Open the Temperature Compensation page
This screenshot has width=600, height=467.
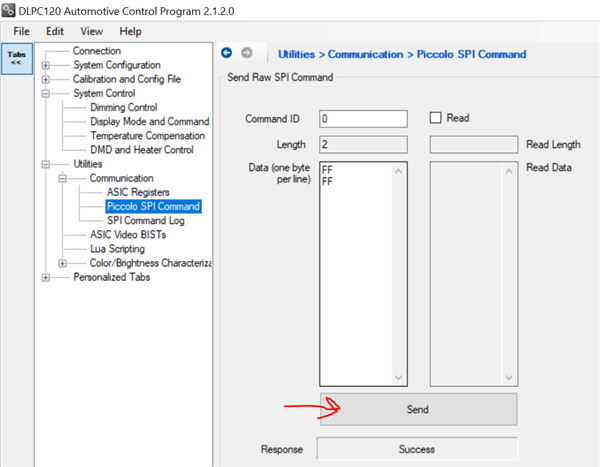click(x=147, y=136)
